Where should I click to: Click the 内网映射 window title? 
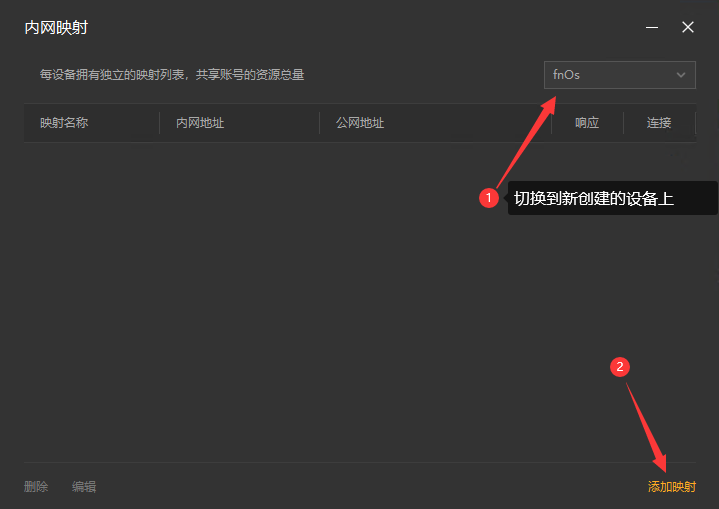(56, 28)
